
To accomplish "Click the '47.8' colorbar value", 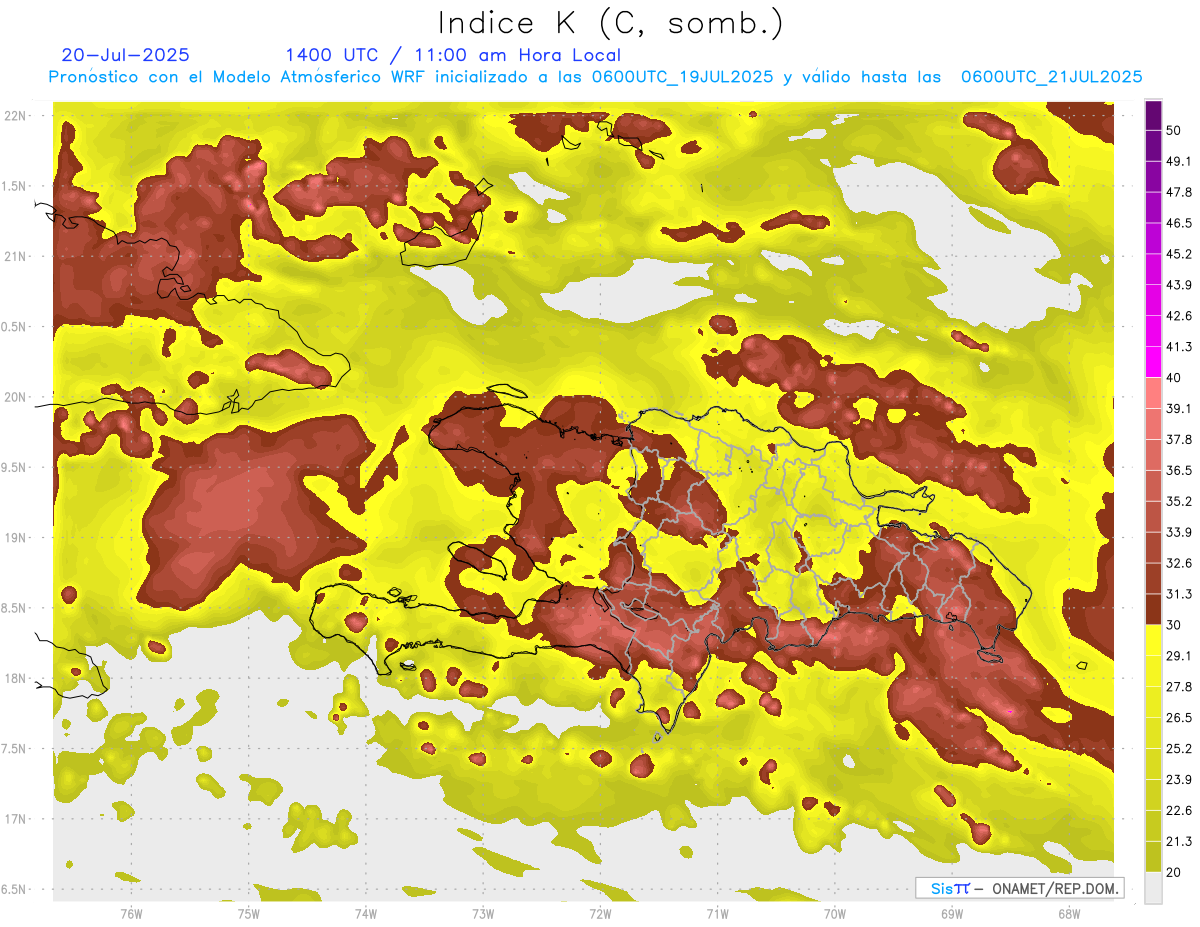I will (x=1179, y=192).
